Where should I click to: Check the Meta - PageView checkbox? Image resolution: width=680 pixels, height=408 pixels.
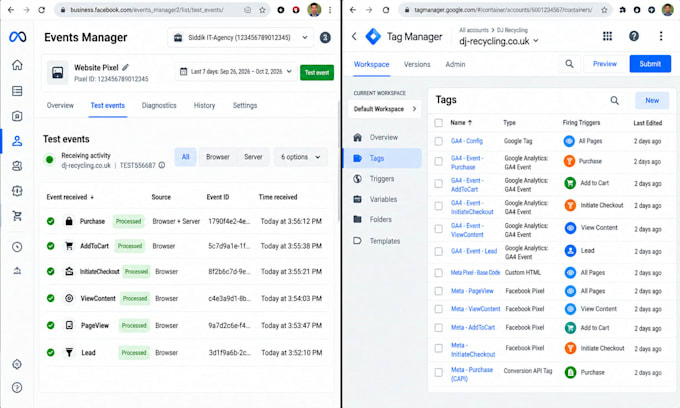pyautogui.click(x=438, y=291)
